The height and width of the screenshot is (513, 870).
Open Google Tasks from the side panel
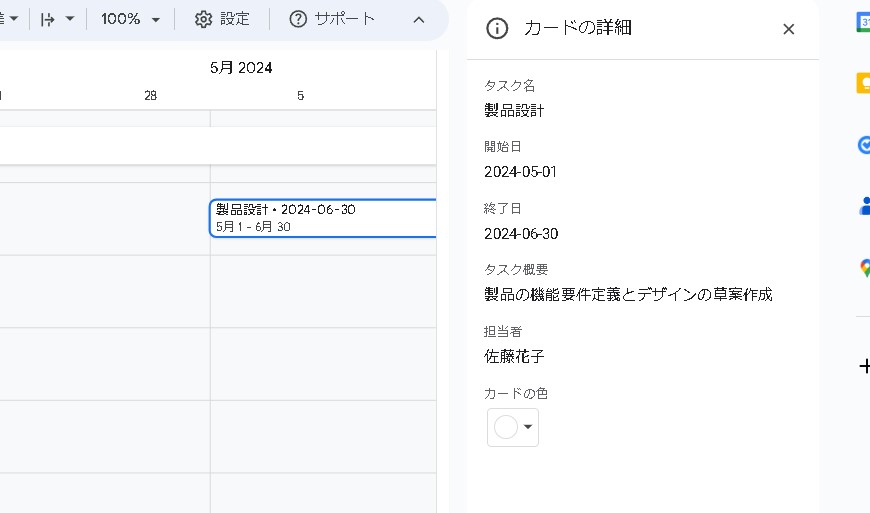tap(864, 145)
